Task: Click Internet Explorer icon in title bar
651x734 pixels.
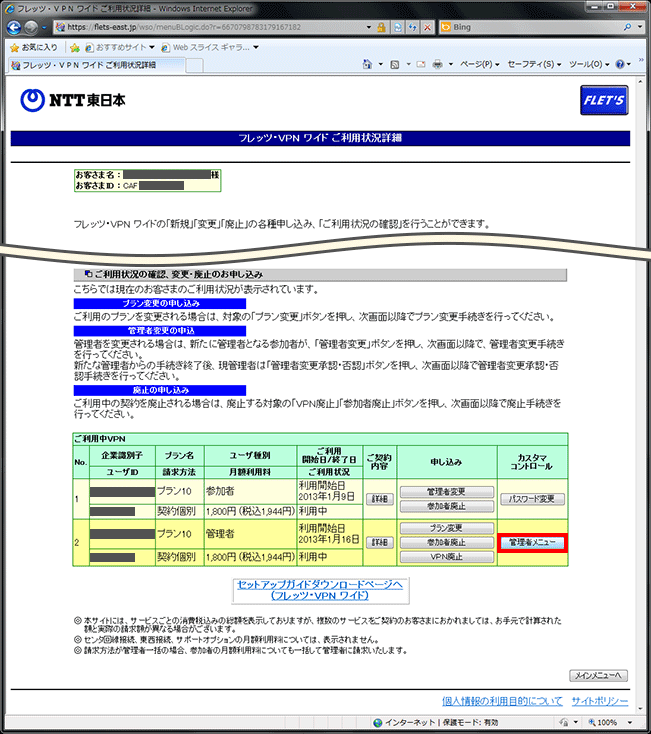Action: tap(9, 9)
